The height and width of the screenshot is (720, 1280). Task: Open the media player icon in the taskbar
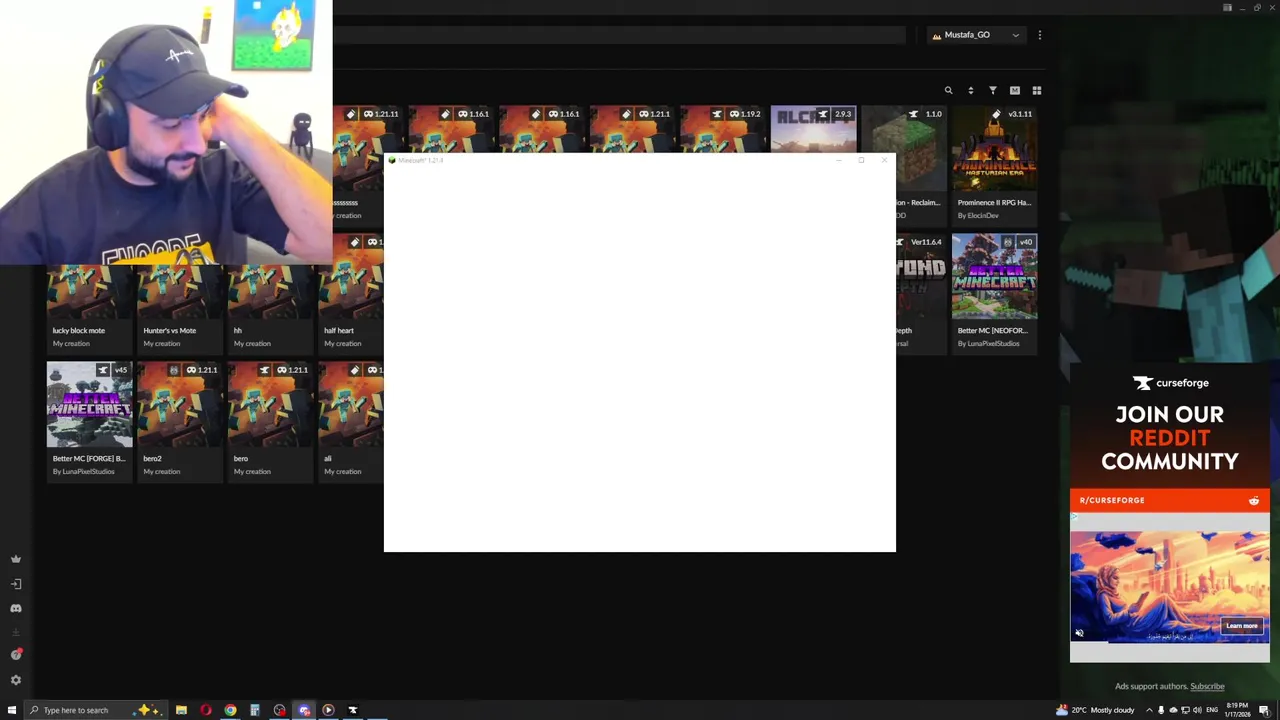[328, 710]
